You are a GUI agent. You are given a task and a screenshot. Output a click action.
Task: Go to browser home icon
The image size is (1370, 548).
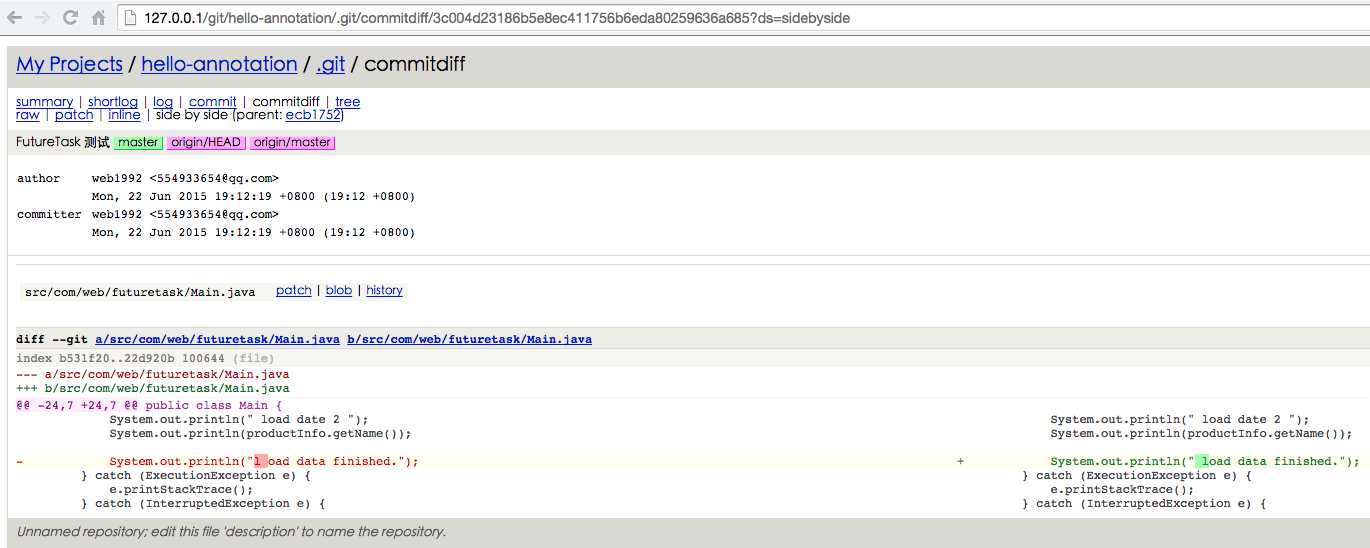pos(98,18)
